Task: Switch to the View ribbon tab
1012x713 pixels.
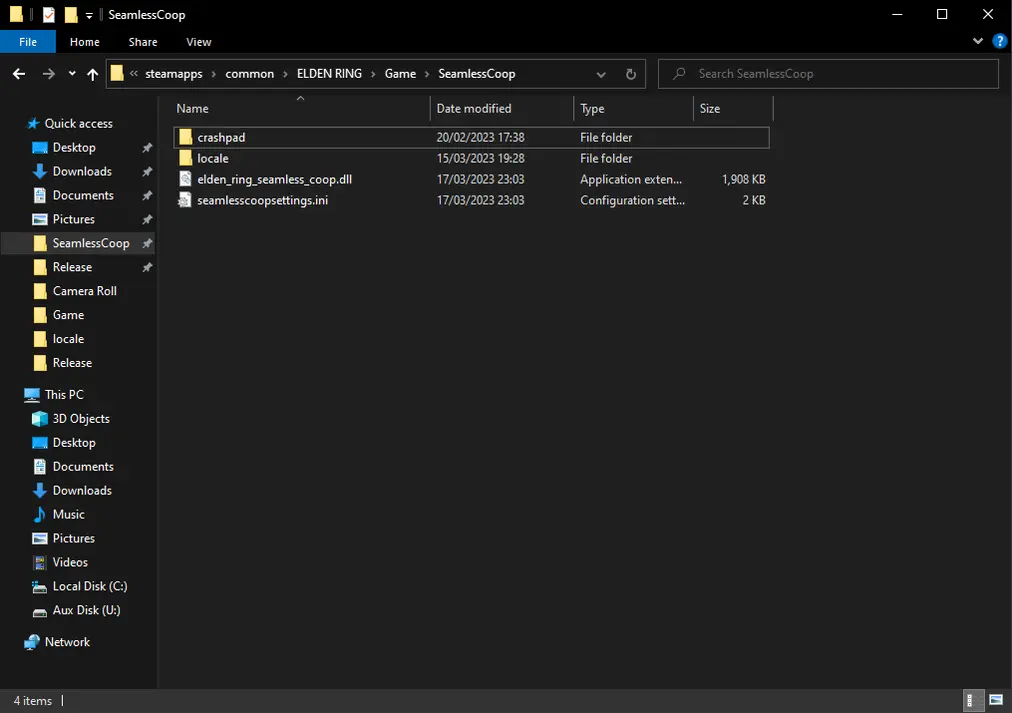Action: click(199, 42)
